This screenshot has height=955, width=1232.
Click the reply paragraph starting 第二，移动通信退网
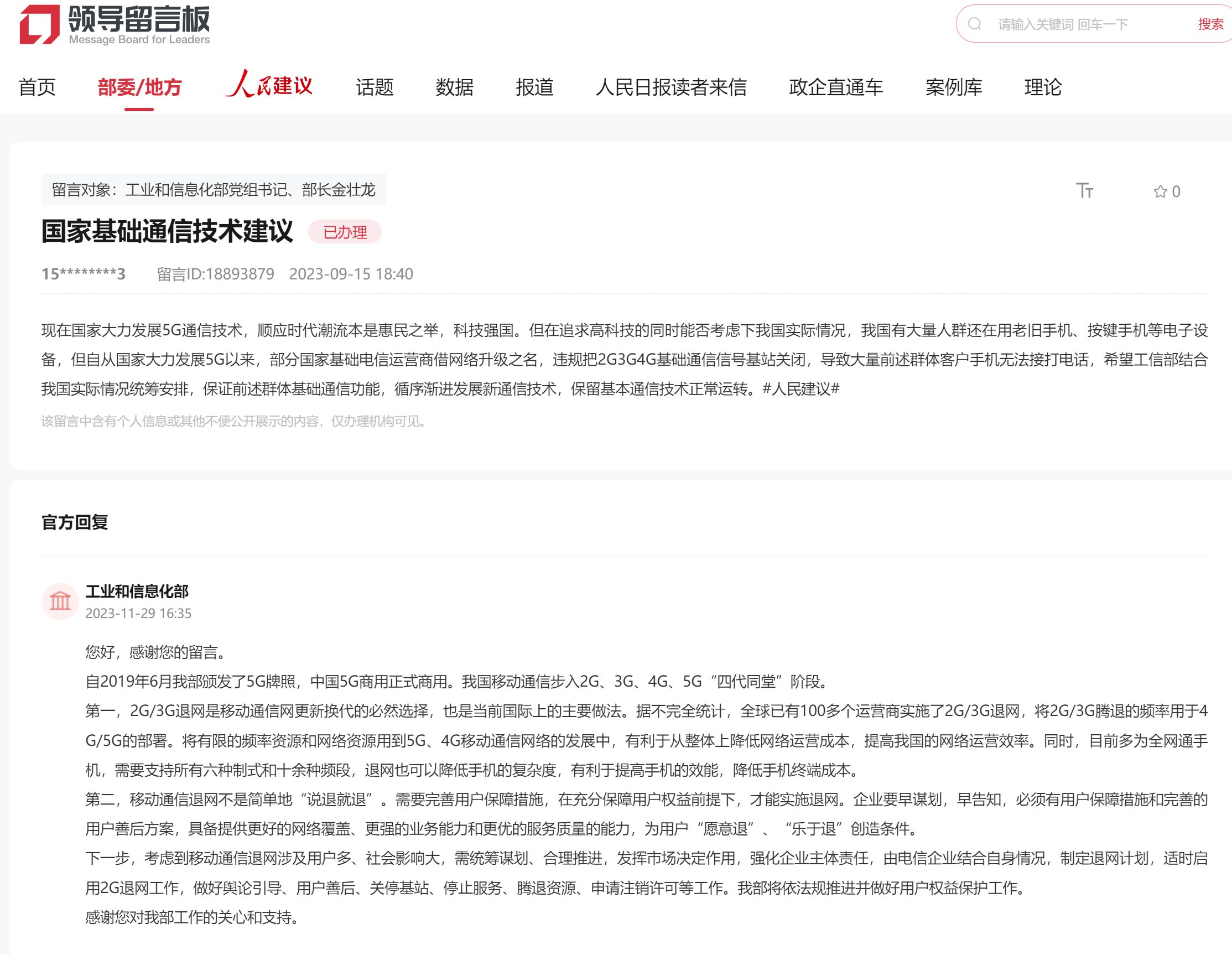click(647, 814)
